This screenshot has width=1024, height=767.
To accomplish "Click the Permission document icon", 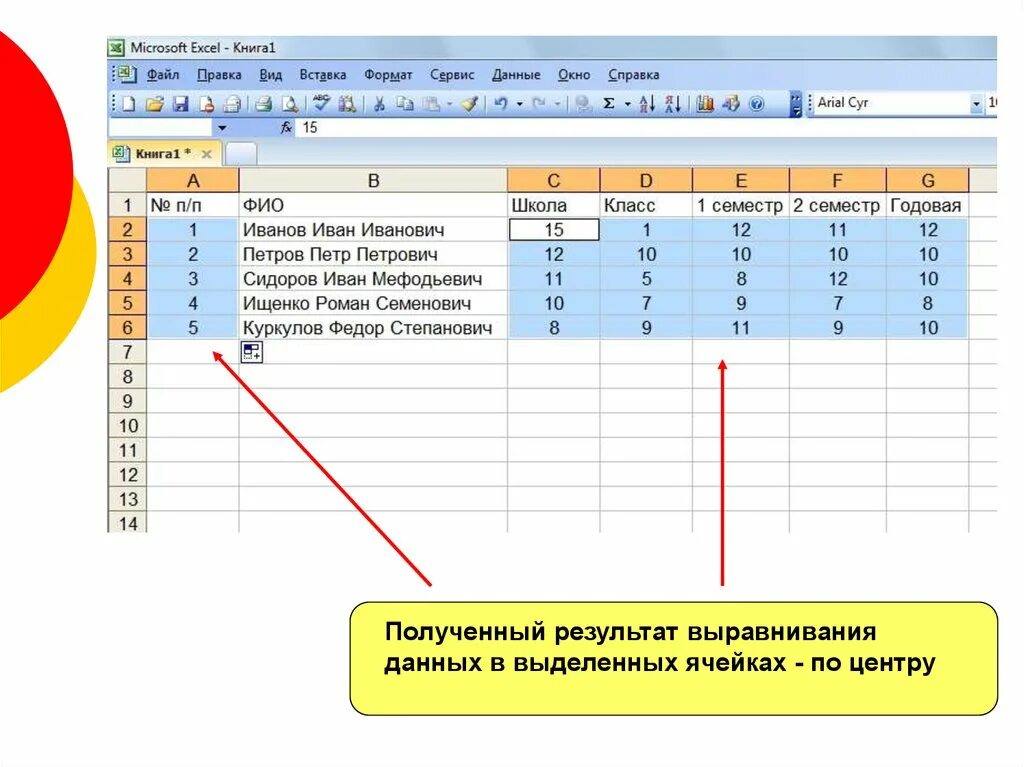I will tap(206, 103).
